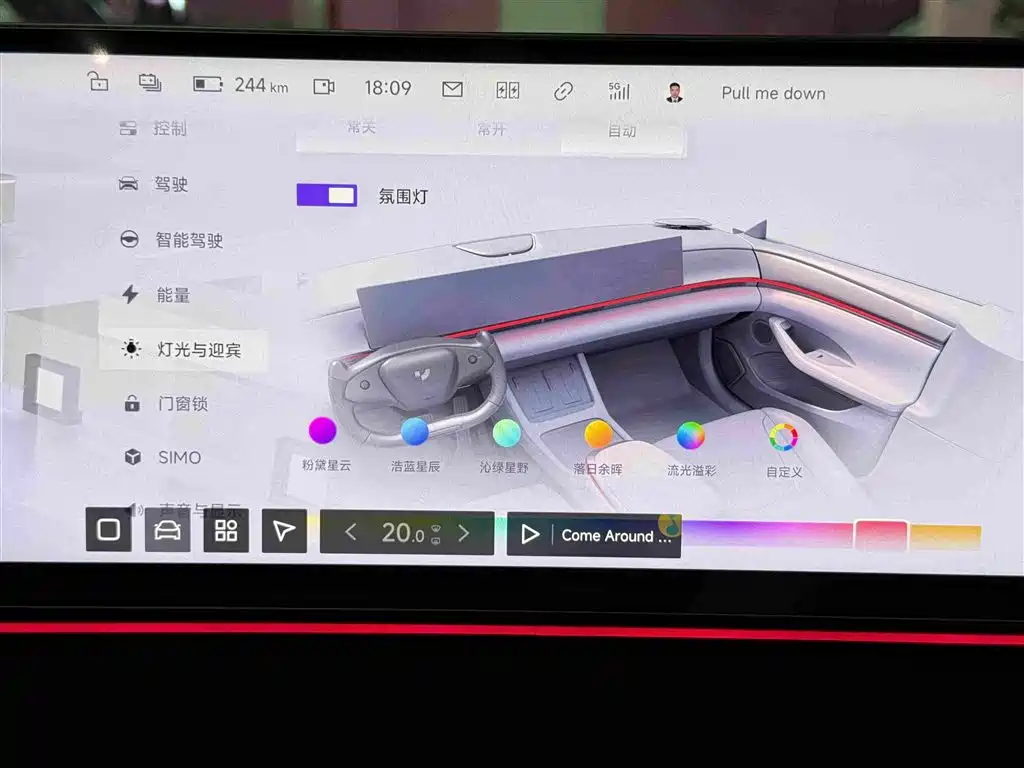Open the SIMO menu item
This screenshot has height=768, width=1024.
163,457
